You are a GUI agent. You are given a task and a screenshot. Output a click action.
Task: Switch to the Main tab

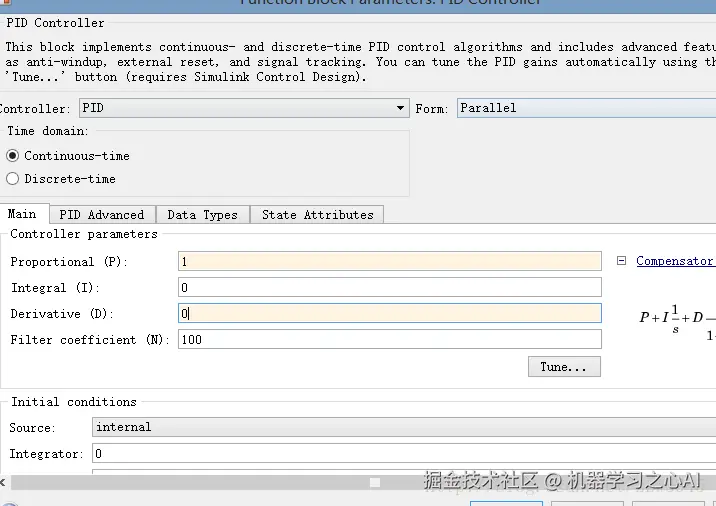22,214
